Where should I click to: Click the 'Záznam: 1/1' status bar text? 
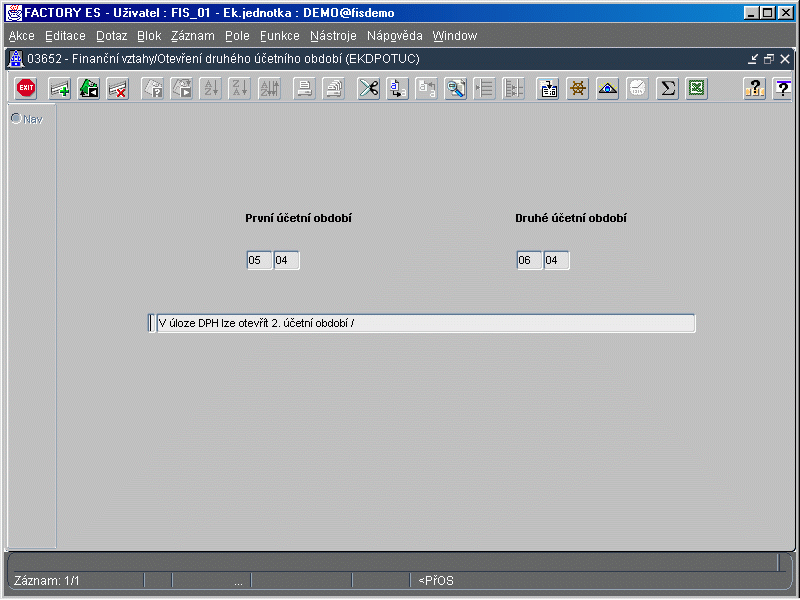point(46,581)
